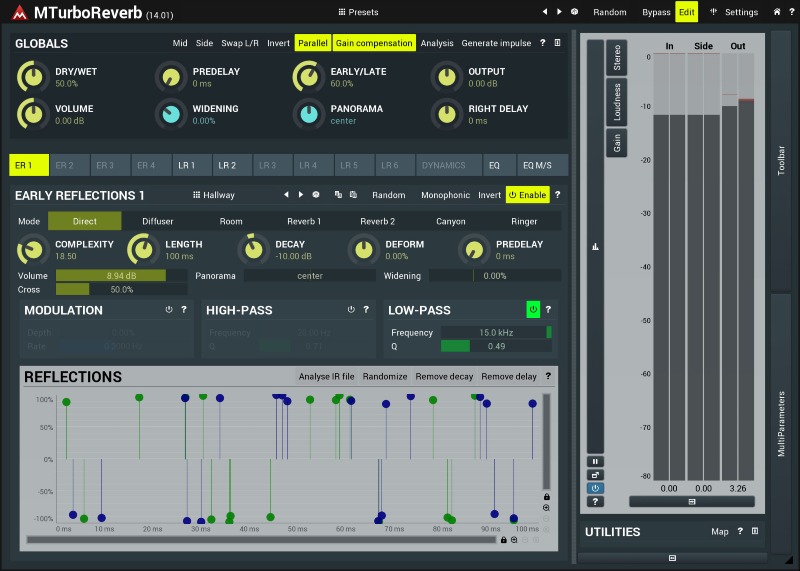Image resolution: width=800 pixels, height=571 pixels.
Task: Open the Hallway preset selector
Action: click(x=213, y=195)
